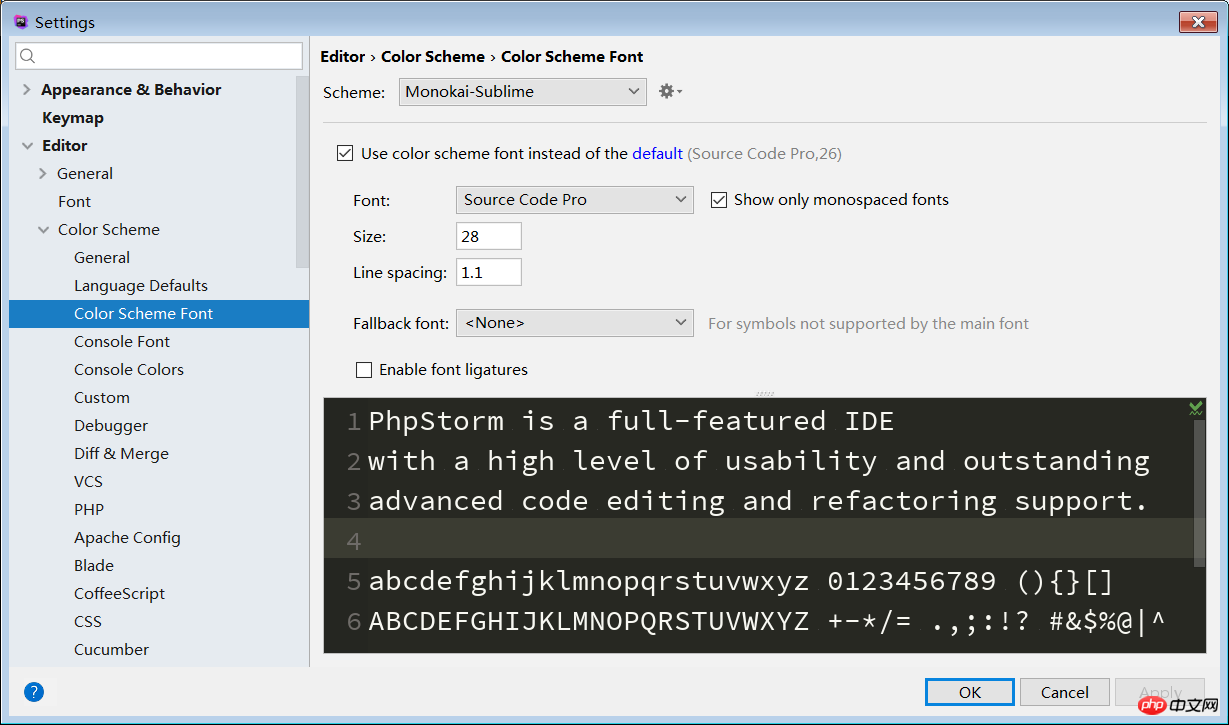Click line number 4 in preview gutter
Viewport: 1229px width, 725px height.
click(353, 541)
